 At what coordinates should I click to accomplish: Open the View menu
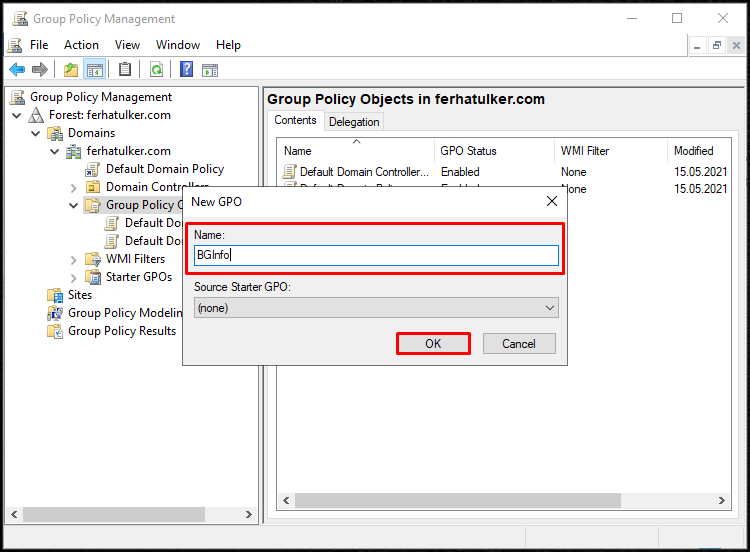coord(127,45)
